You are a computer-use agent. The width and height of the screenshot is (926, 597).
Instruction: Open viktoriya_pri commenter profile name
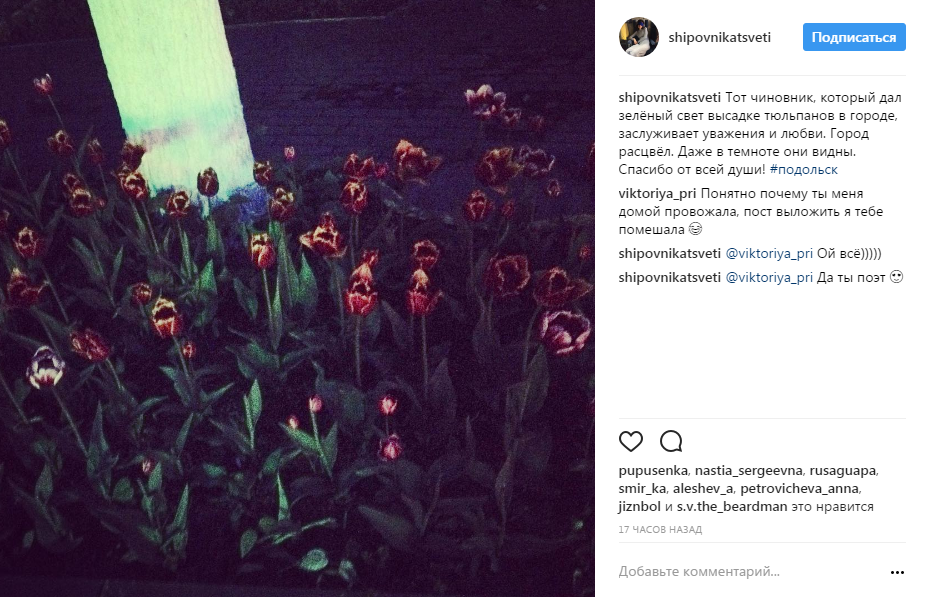(x=657, y=194)
